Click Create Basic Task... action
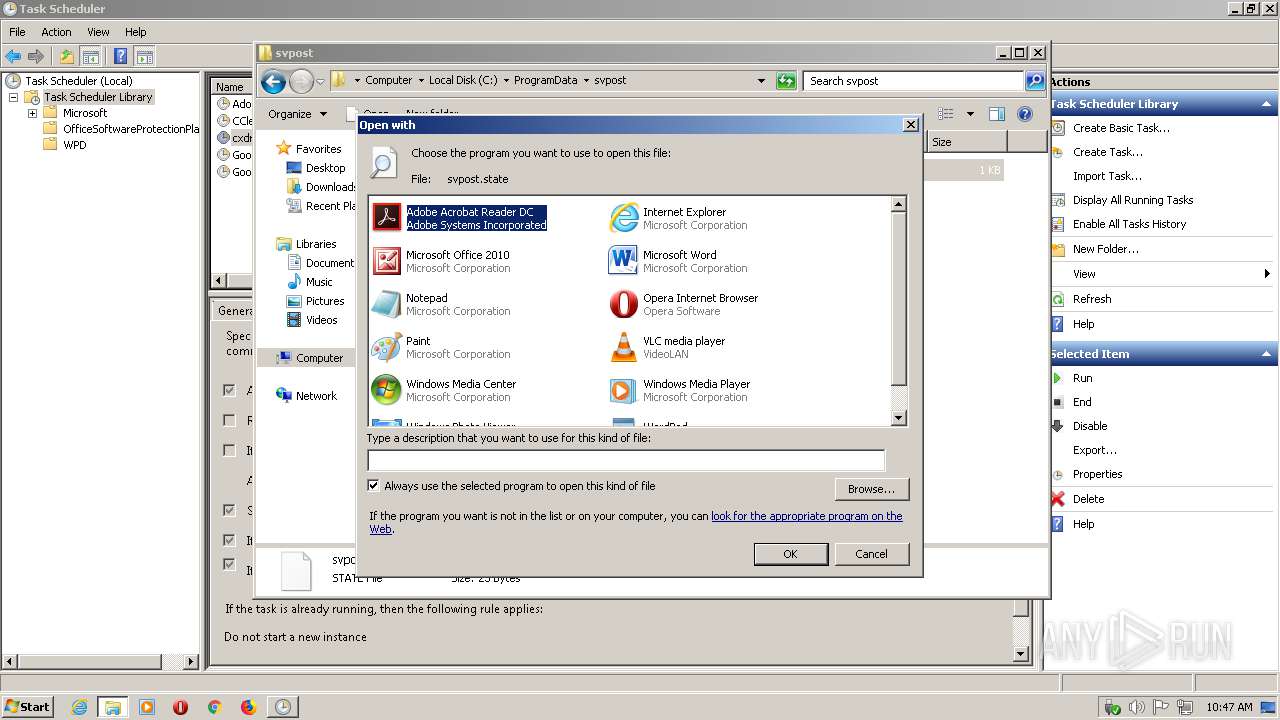This screenshot has height=720, width=1280. click(x=1121, y=128)
